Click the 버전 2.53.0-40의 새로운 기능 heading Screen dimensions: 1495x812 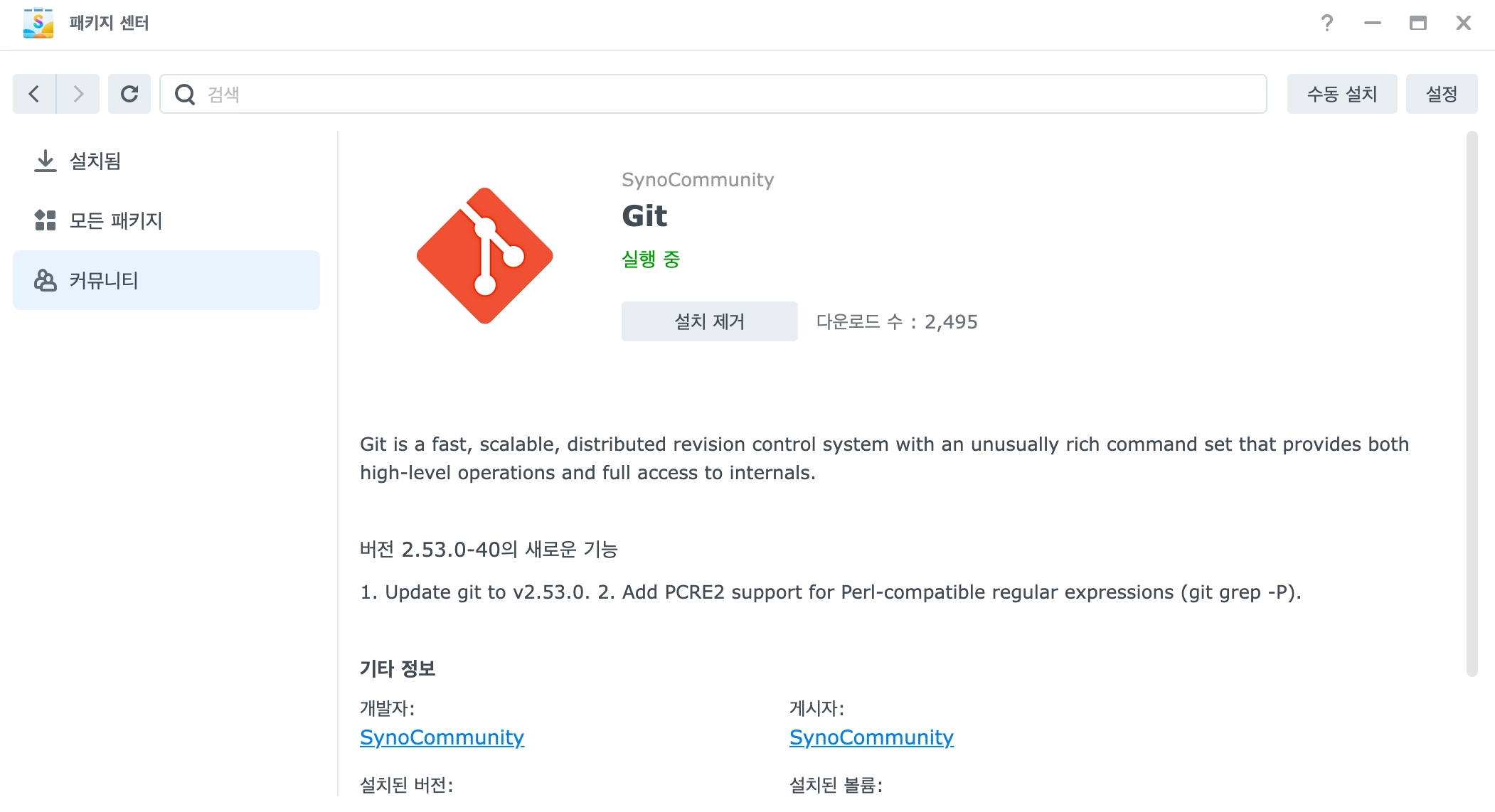[x=489, y=549]
